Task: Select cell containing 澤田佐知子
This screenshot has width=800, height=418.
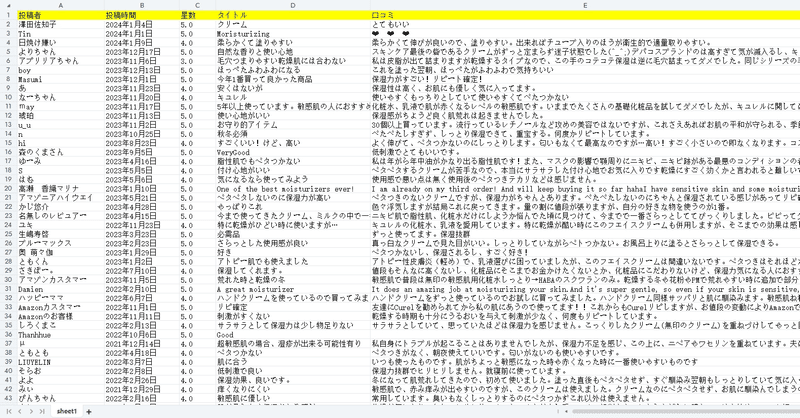Action: pos(60,24)
